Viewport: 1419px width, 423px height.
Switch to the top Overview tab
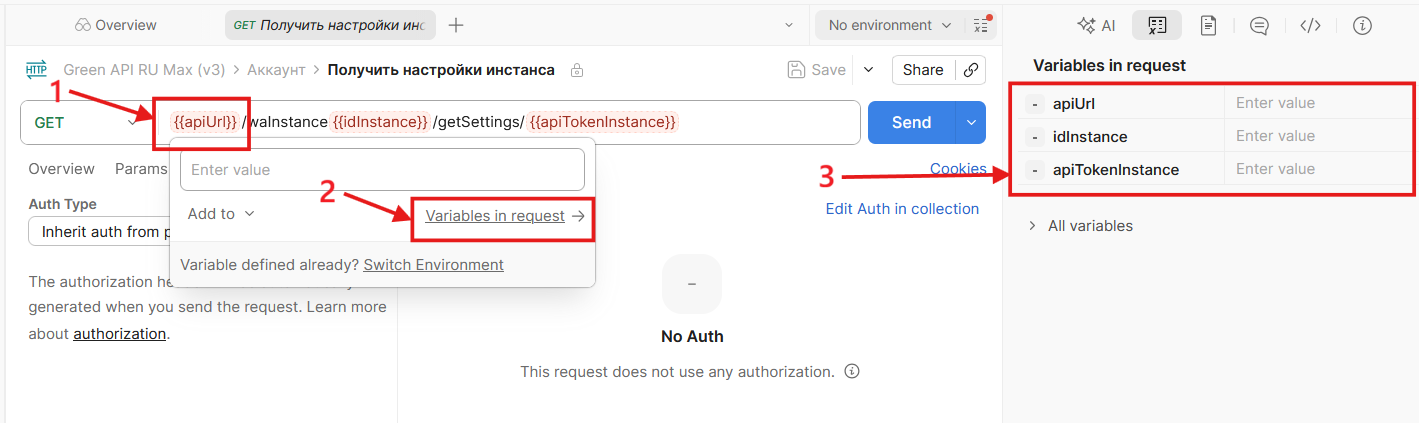pyautogui.click(x=116, y=25)
